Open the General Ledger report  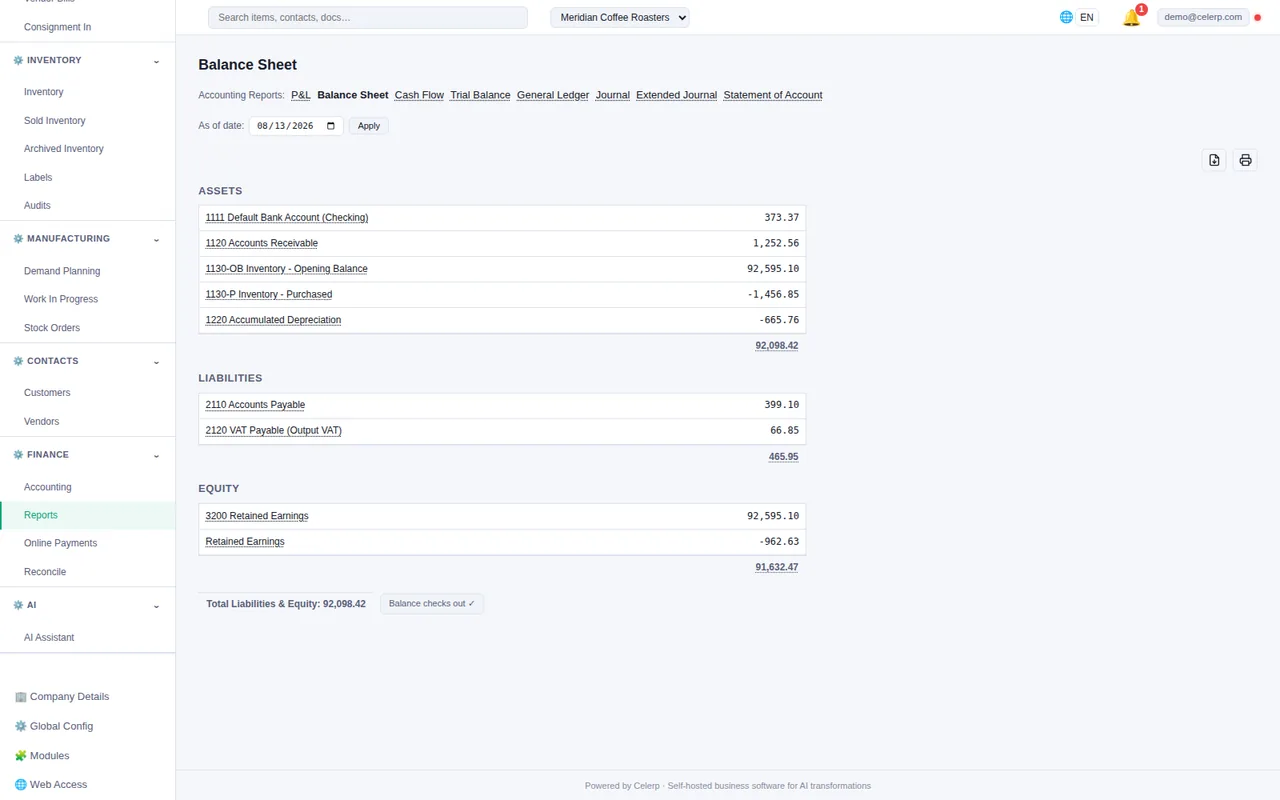(553, 95)
